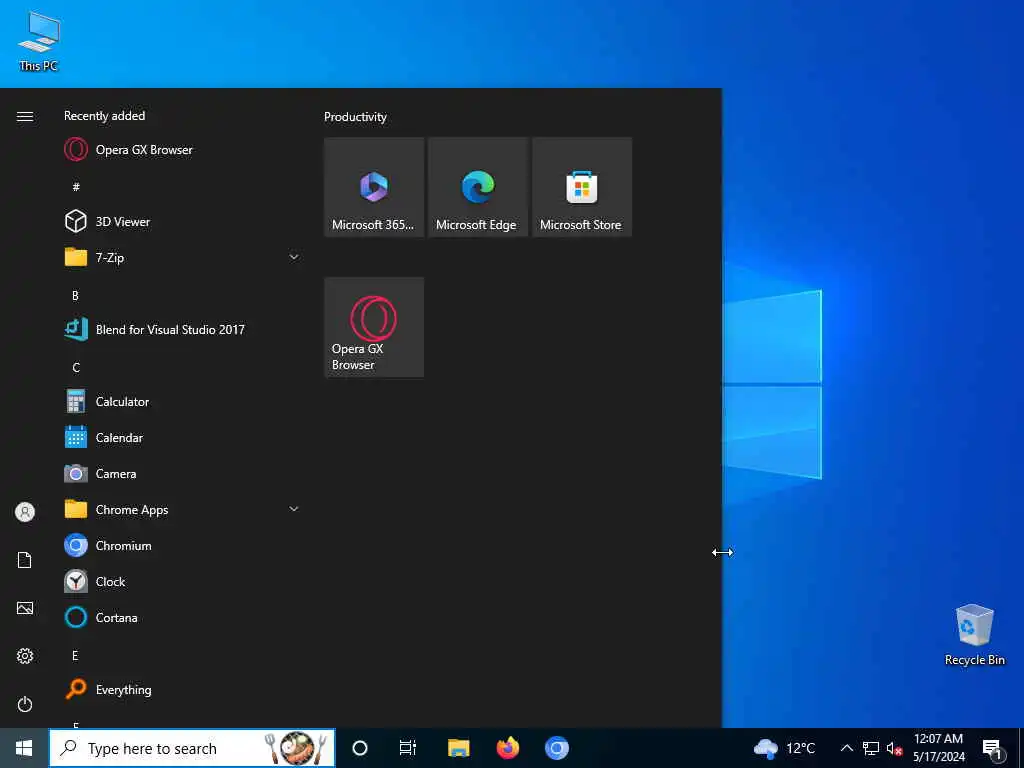
Task: Open File Explorer from the taskbar
Action: pyautogui.click(x=458, y=748)
